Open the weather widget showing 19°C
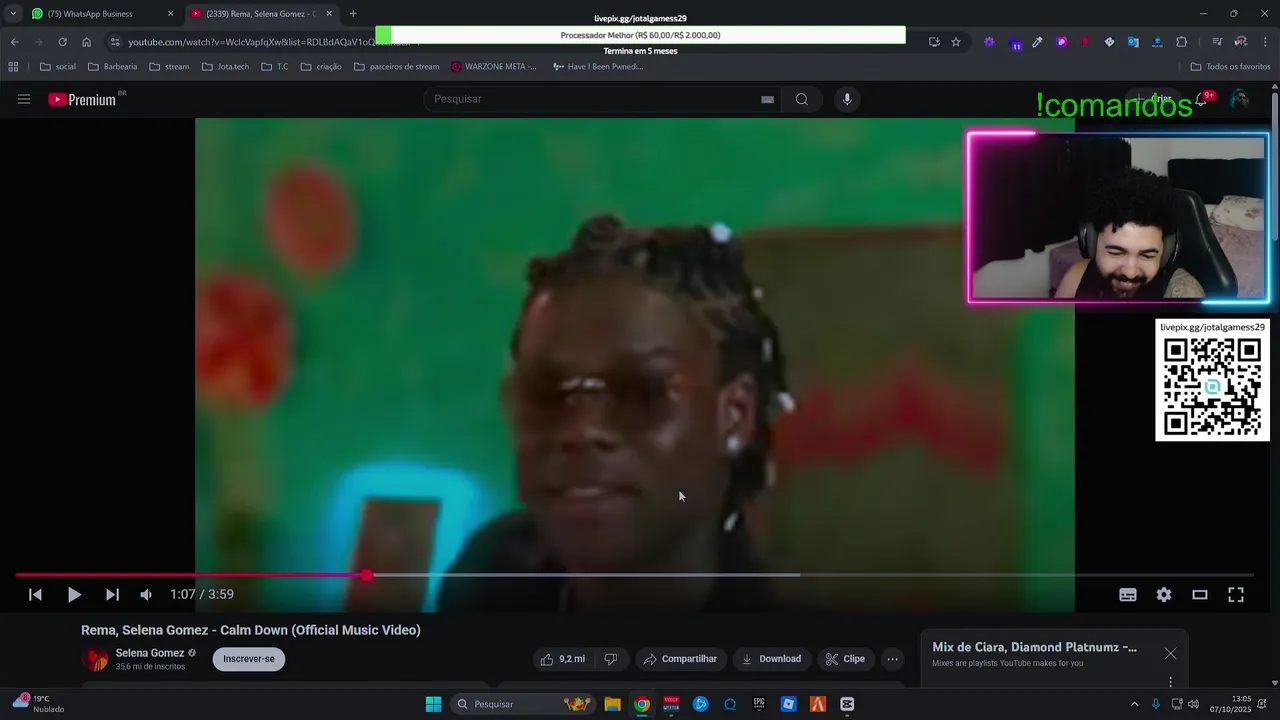The width and height of the screenshot is (1280, 720). coord(38,704)
